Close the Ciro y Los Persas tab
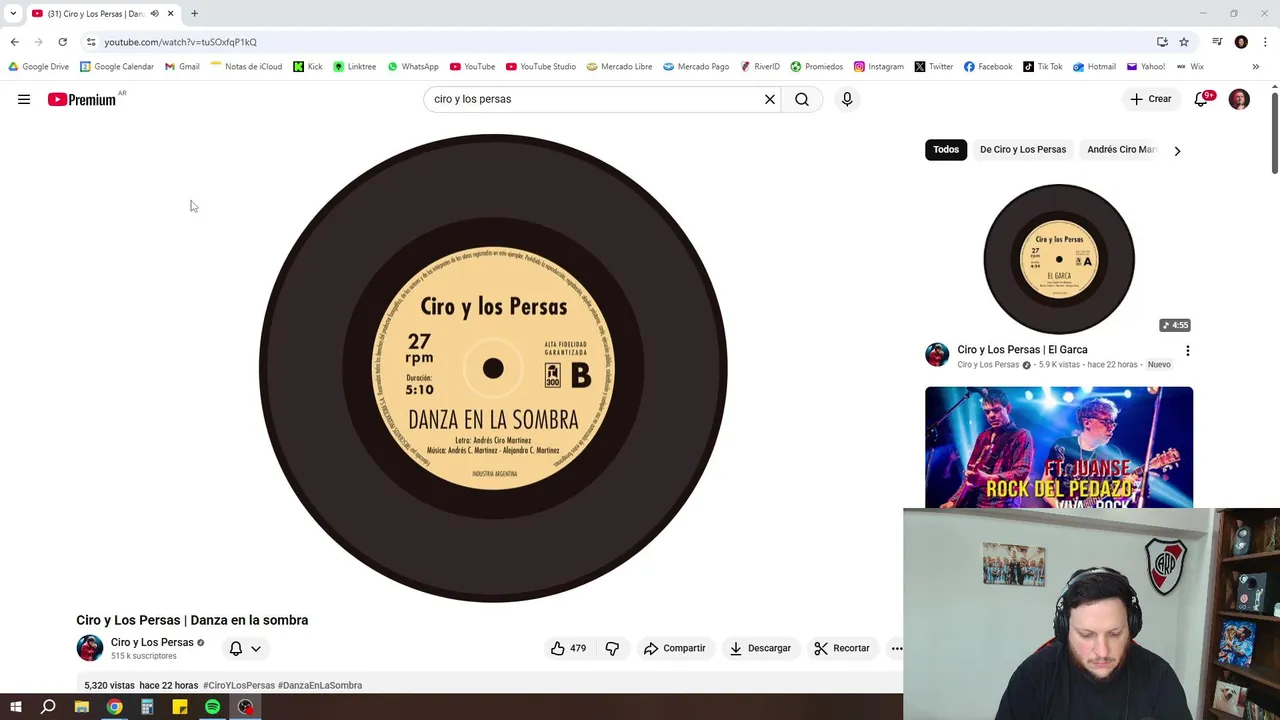This screenshot has height=720, width=1280. 170,14
